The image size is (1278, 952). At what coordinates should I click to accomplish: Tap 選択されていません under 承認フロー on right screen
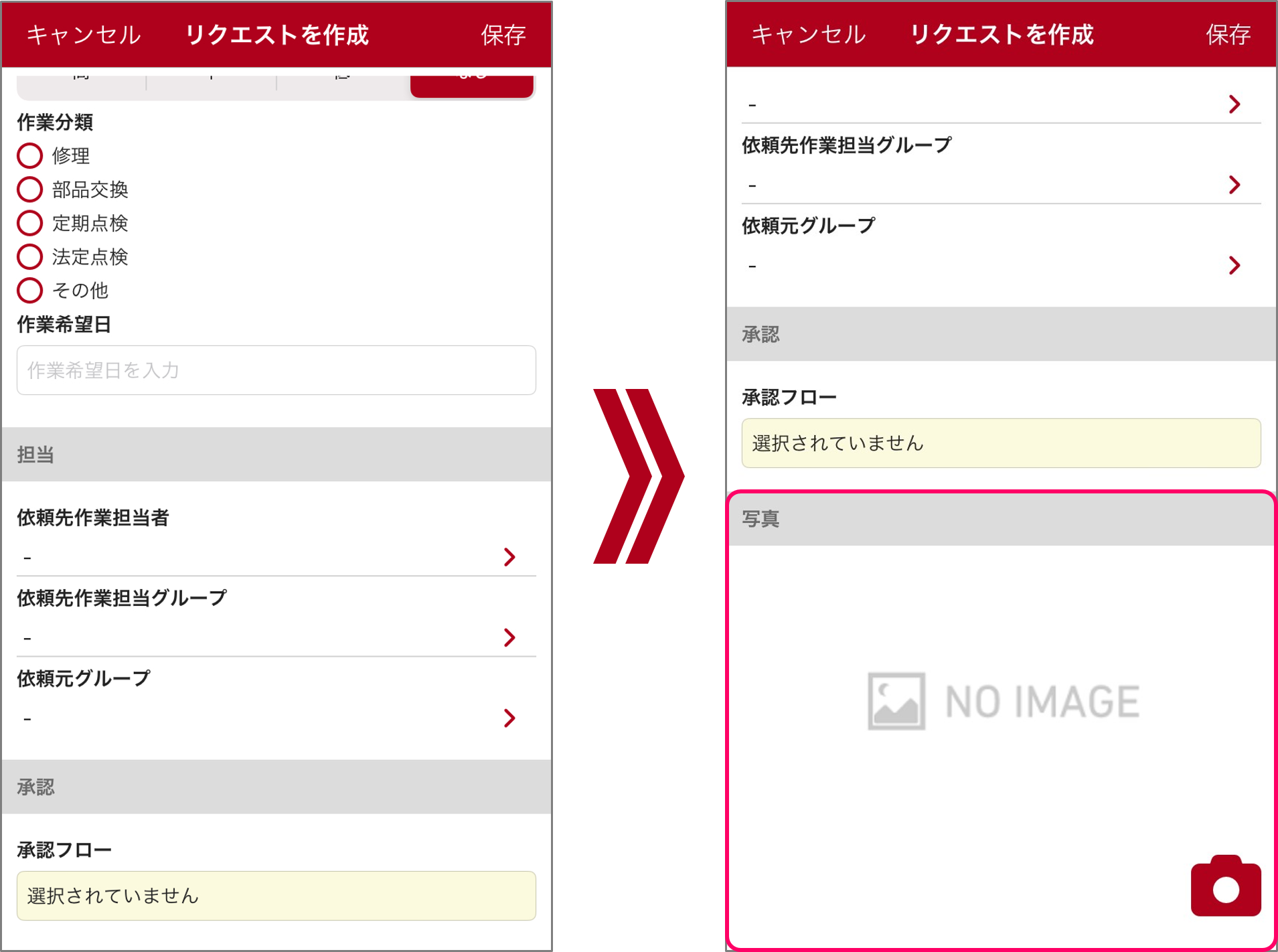1002,443
